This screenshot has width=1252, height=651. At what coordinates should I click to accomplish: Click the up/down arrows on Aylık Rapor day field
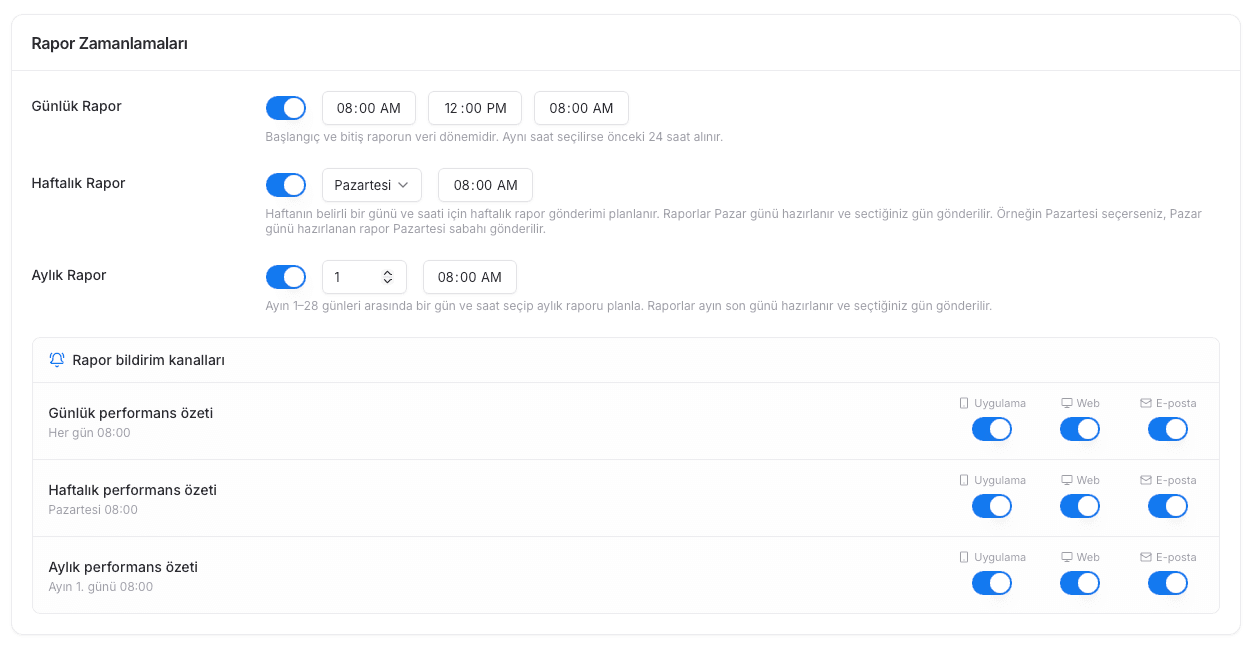[388, 277]
